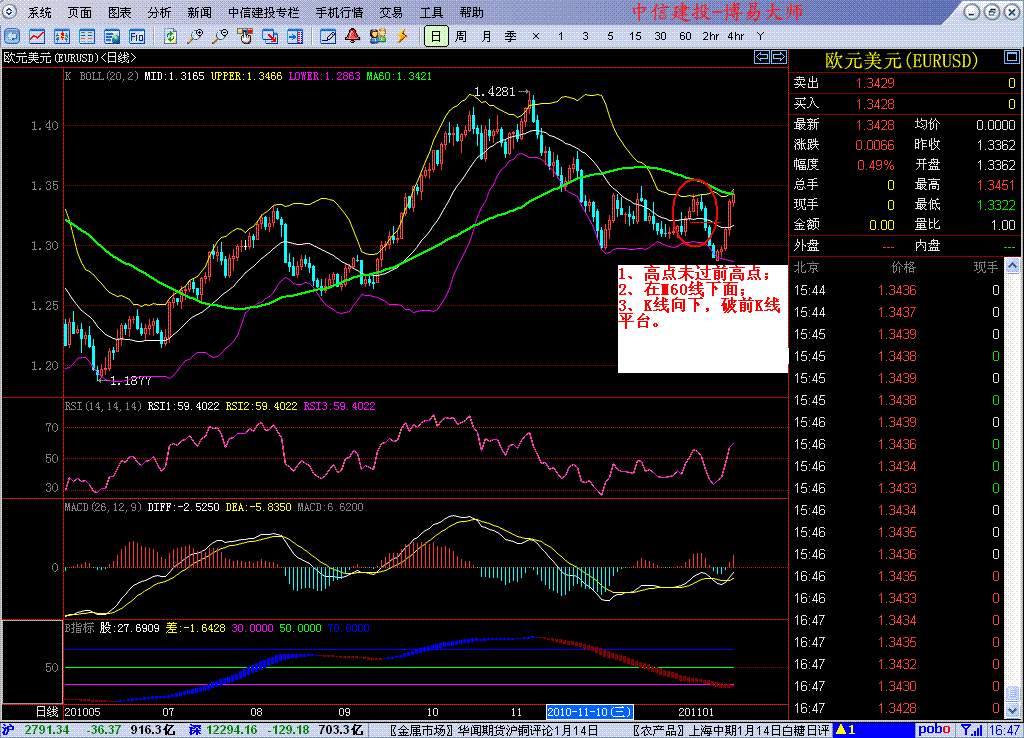Switch to the 月 monthly period

pyautogui.click(x=486, y=37)
